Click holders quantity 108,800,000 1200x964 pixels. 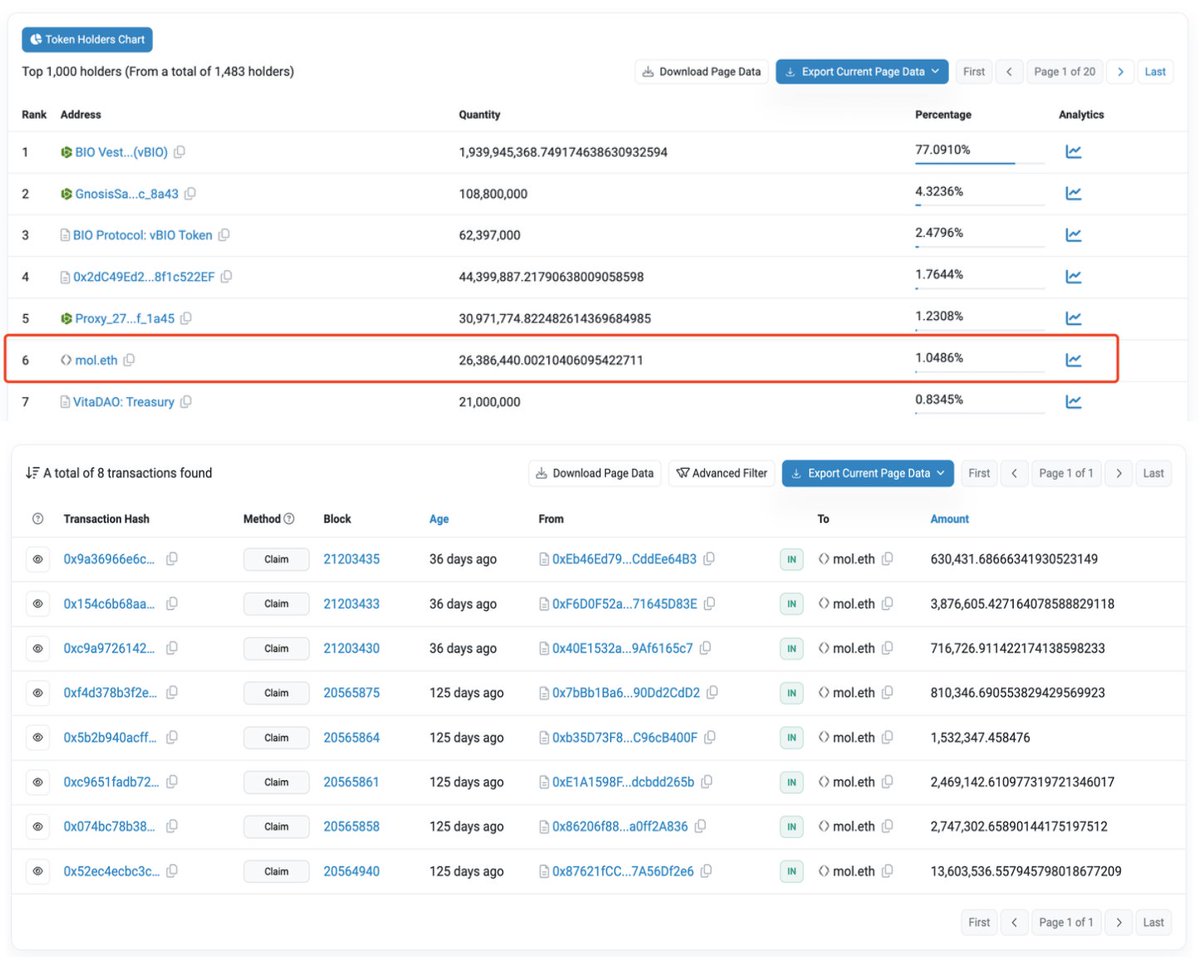pyautogui.click(x=493, y=194)
